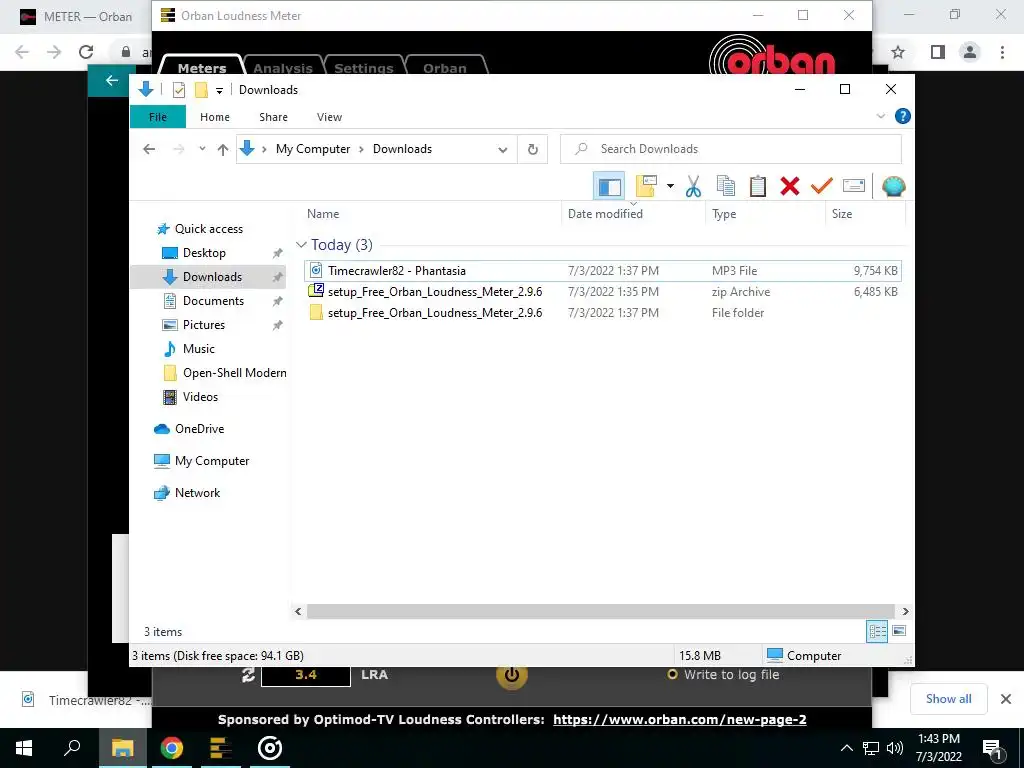The width and height of the screenshot is (1024, 768).
Task: Click the envelope Email icon in toolbar
Action: (854, 186)
